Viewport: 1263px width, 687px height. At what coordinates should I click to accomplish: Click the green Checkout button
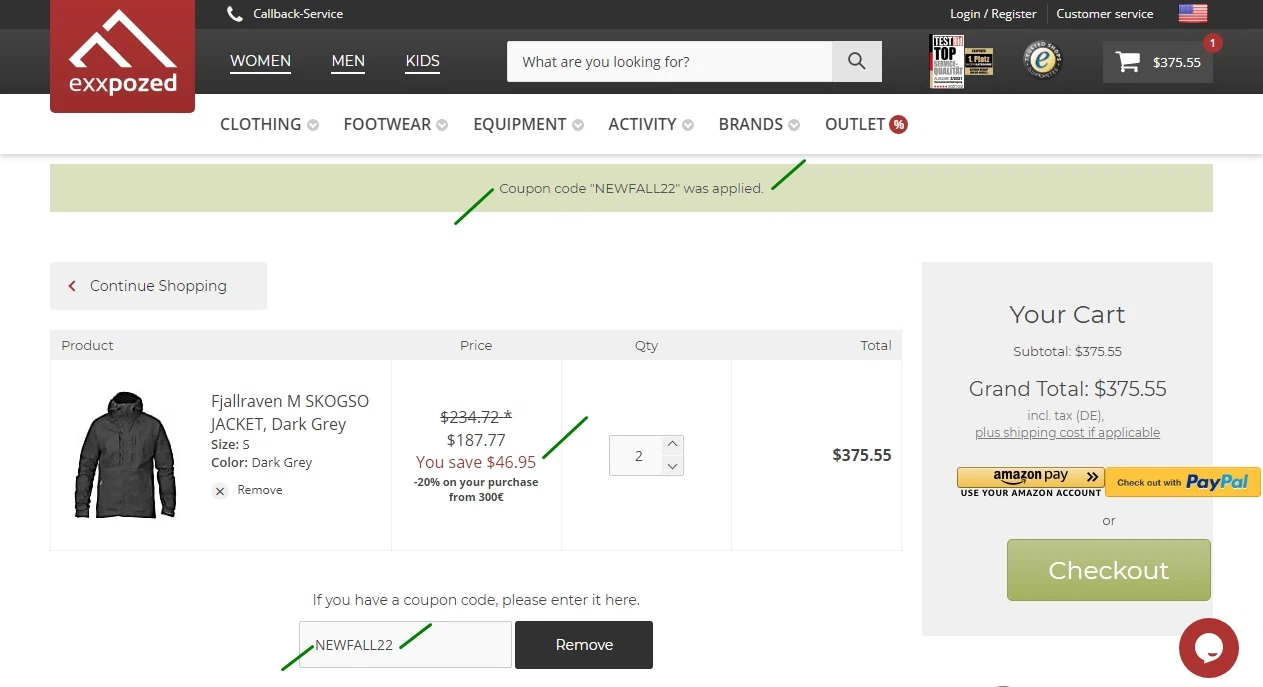click(x=1108, y=570)
